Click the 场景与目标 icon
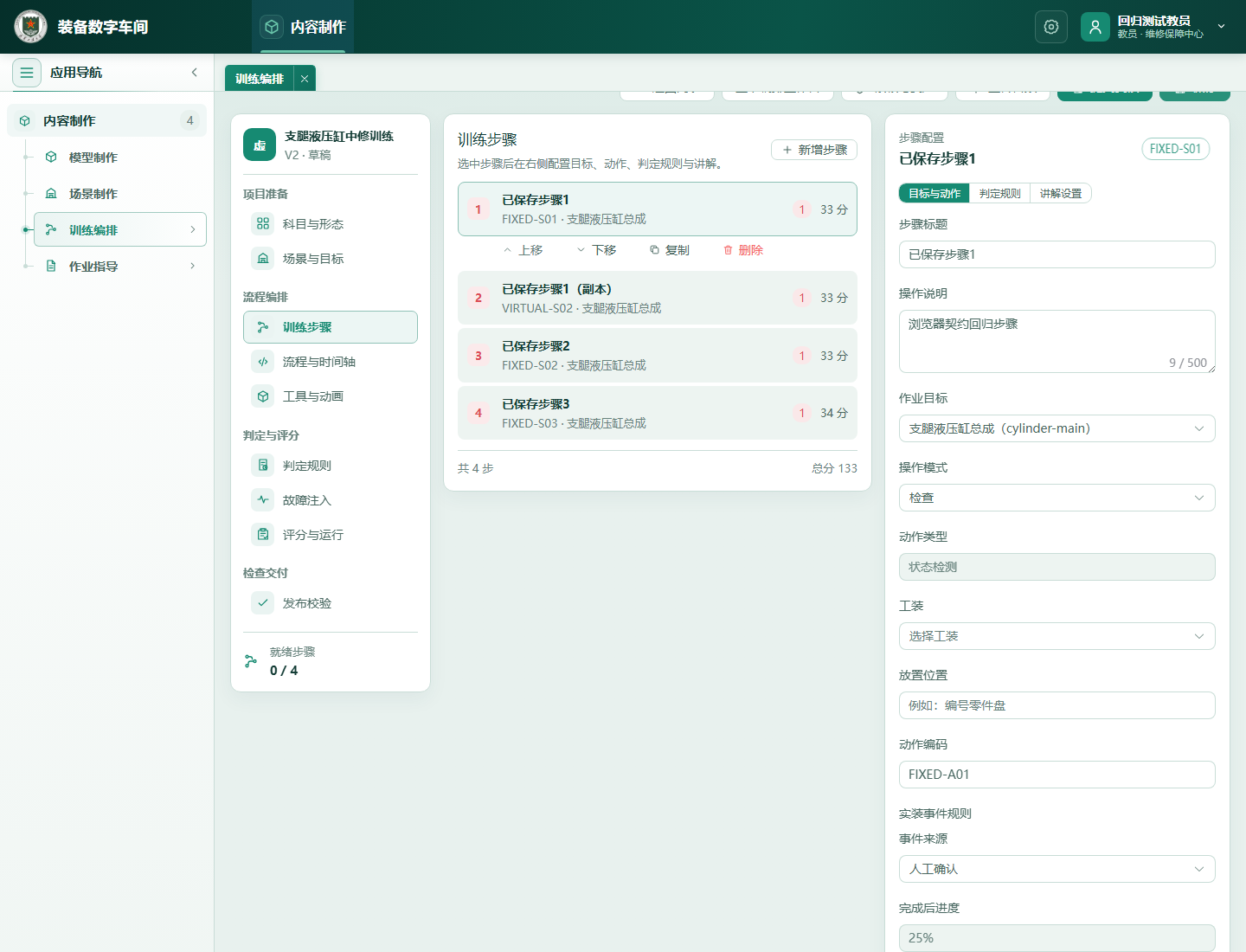Viewport: 1246px width, 952px height. point(263,259)
